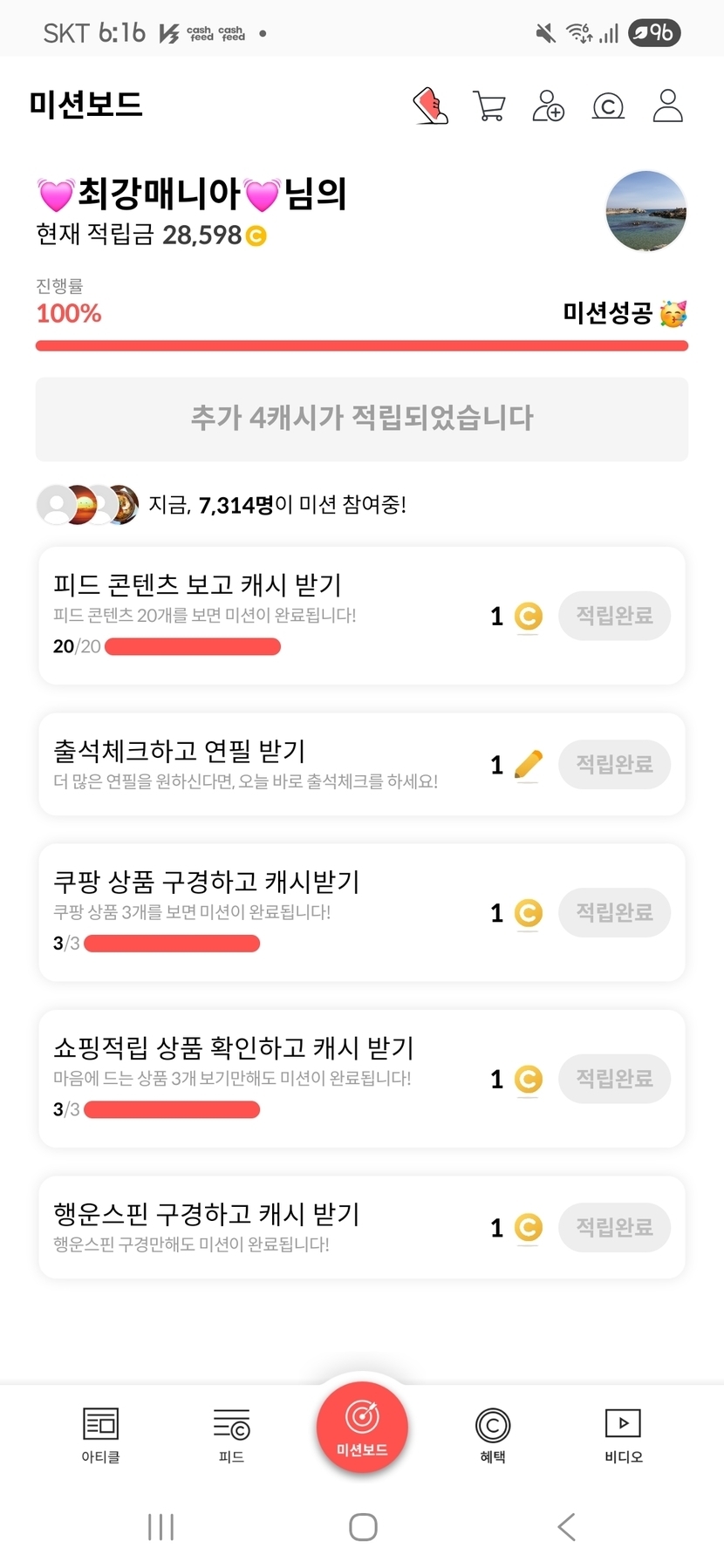This screenshot has width=724, height=1568.
Task: Open the 비디오 tab
Action: pyautogui.click(x=623, y=1434)
